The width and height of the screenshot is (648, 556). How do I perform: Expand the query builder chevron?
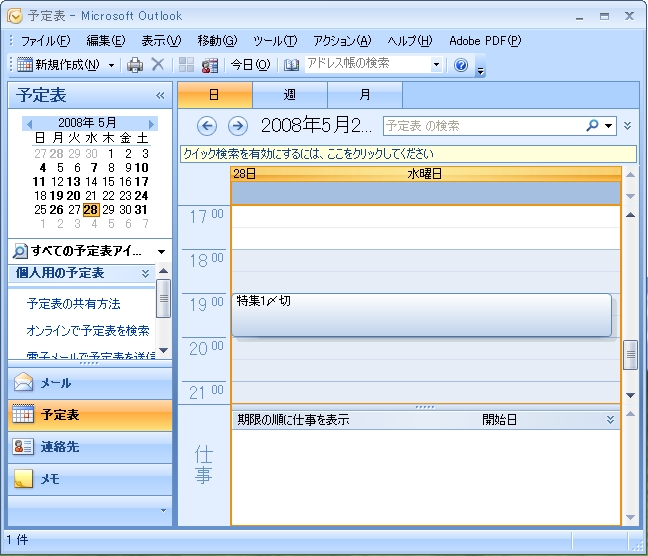click(x=627, y=126)
